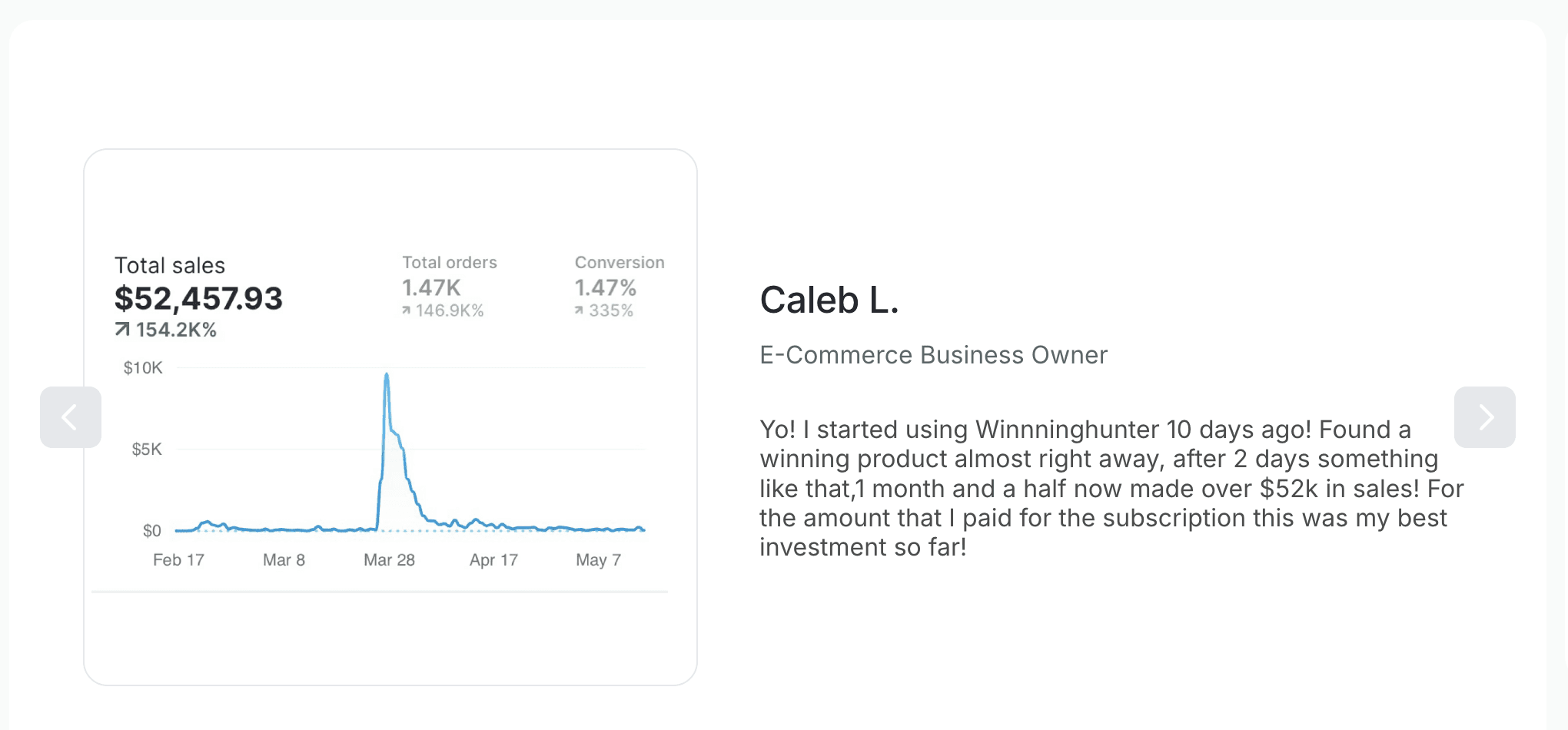Screen dimensions: 1568x730
Task: Go to next testimonial with right arrow
Action: coord(1484,417)
